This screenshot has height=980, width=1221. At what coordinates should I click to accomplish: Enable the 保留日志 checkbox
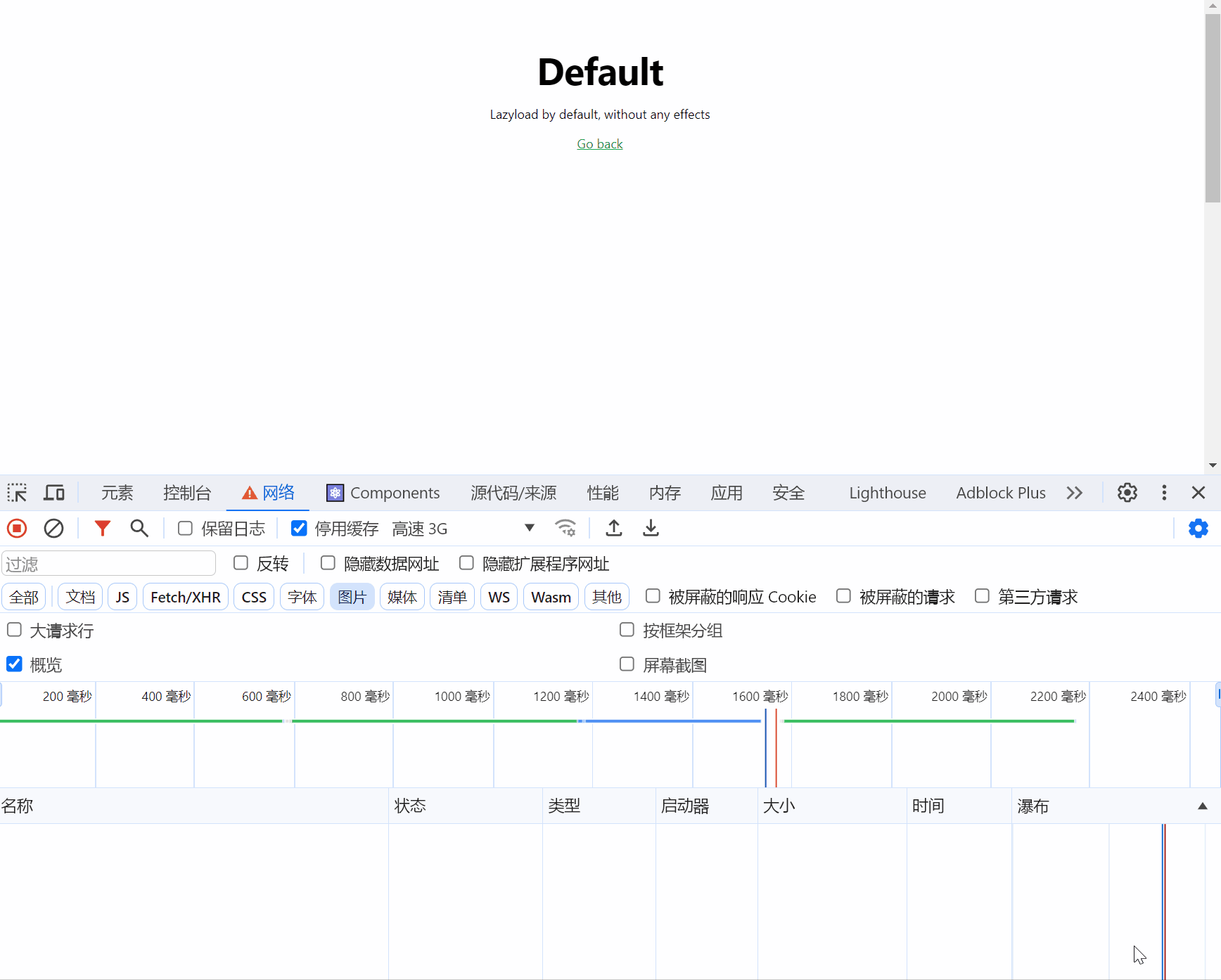185,528
